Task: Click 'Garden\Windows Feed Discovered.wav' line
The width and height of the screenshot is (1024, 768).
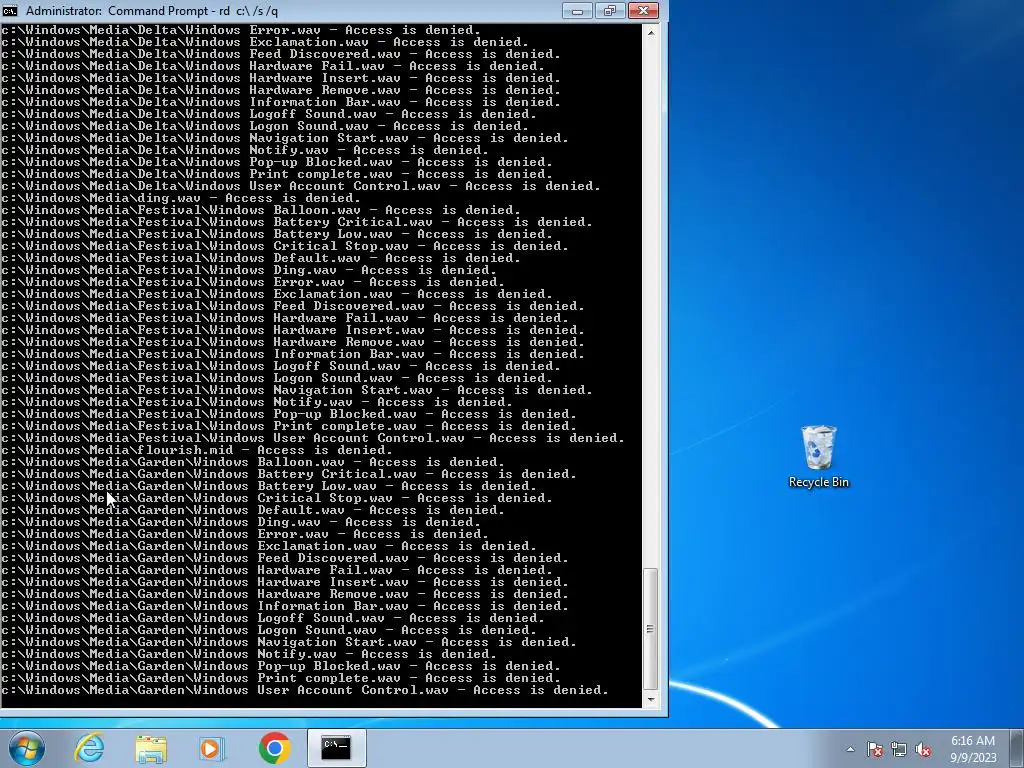Action: 285,558
